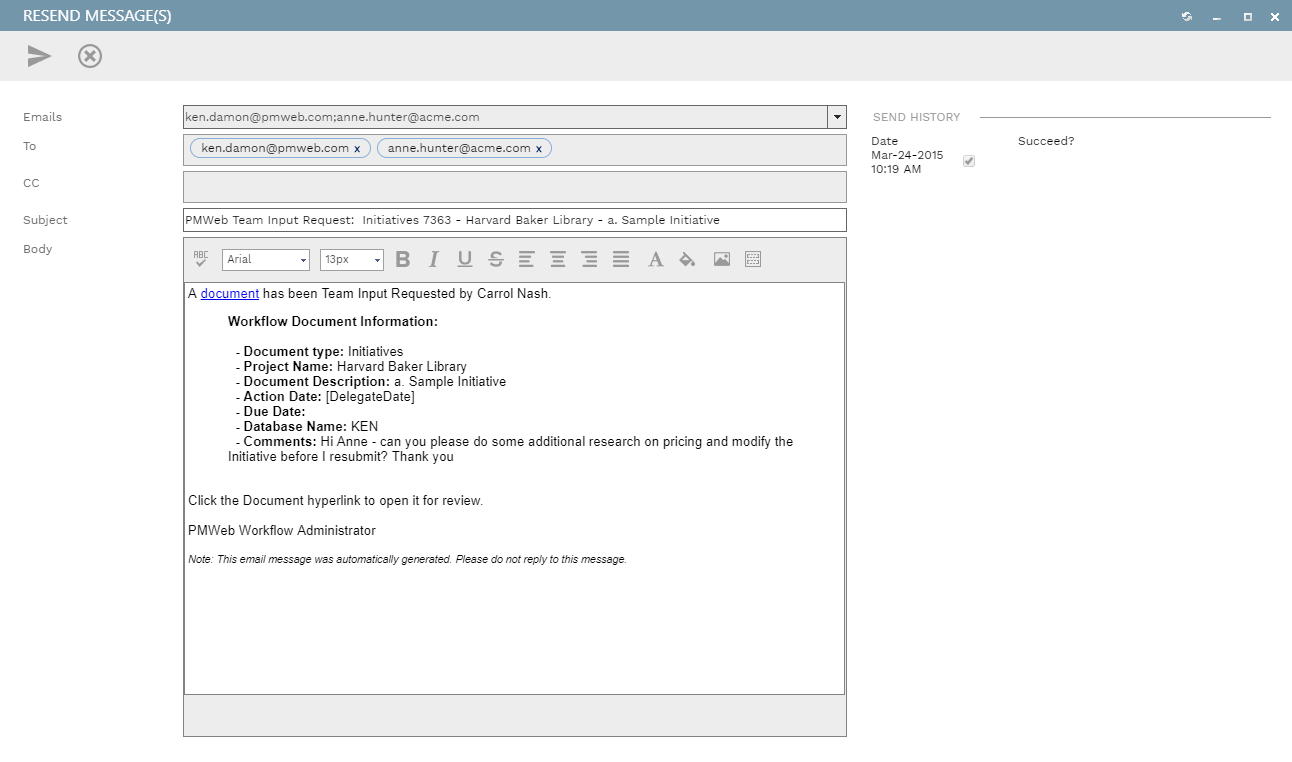Open the font text color picker
Screen dimensions: 1292x762
tap(656, 260)
